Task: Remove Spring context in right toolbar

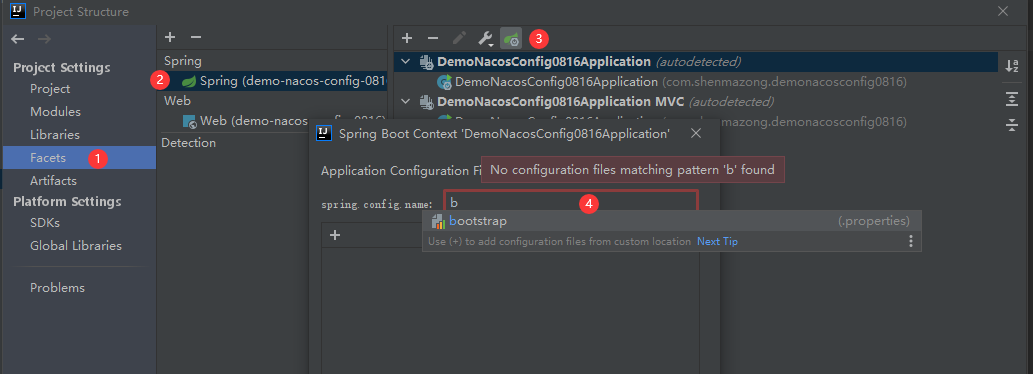Action: pyautogui.click(x=433, y=39)
